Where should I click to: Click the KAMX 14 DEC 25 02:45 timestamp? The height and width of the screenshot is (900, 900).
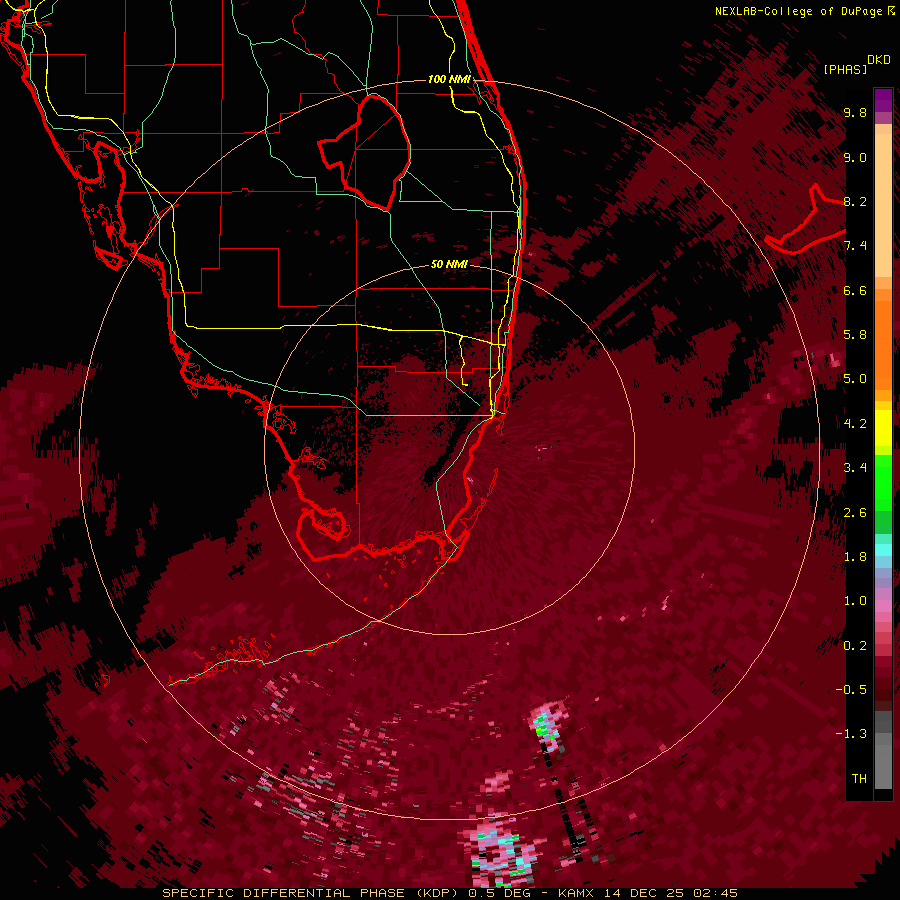click(647, 893)
